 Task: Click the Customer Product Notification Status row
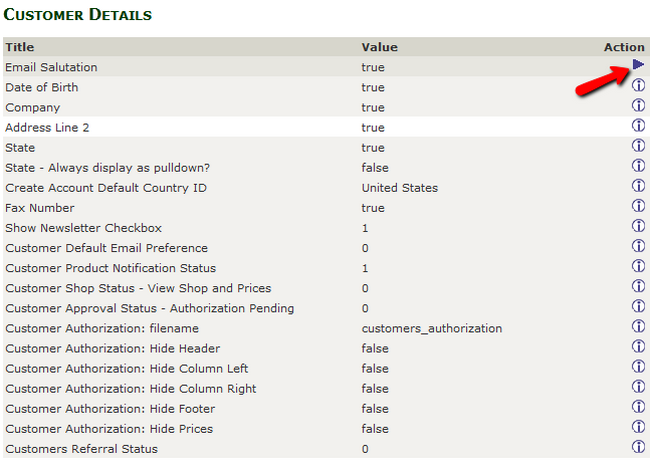click(110, 268)
